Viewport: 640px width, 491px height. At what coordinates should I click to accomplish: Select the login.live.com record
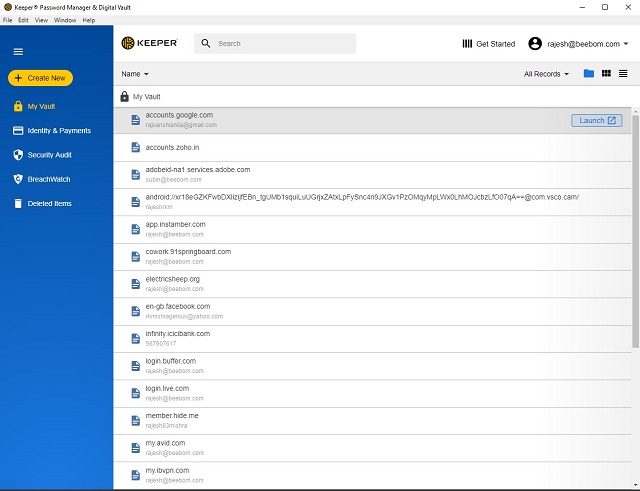[372, 393]
